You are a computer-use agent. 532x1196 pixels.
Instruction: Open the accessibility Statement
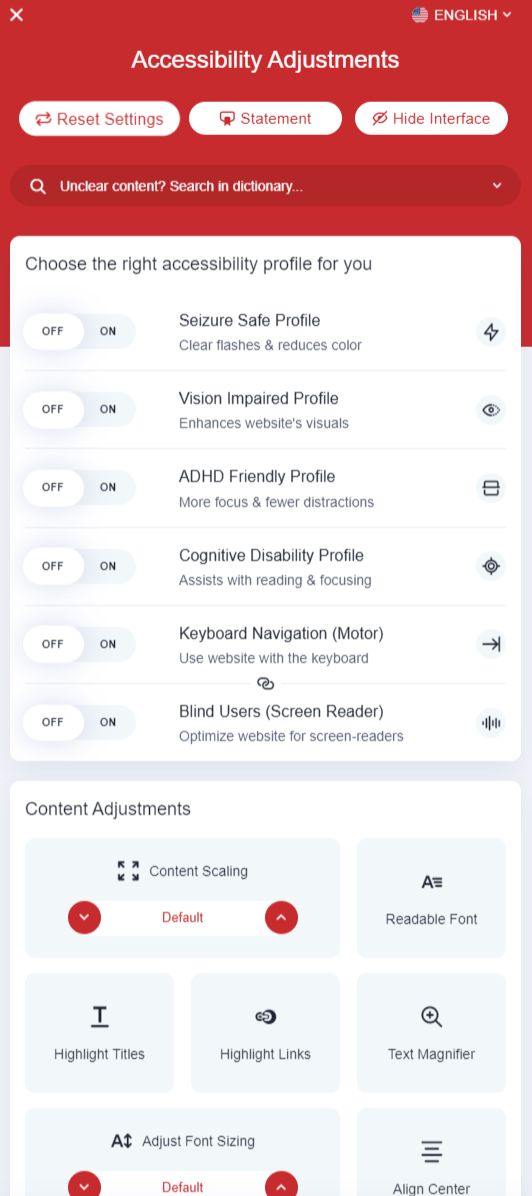tap(265, 119)
